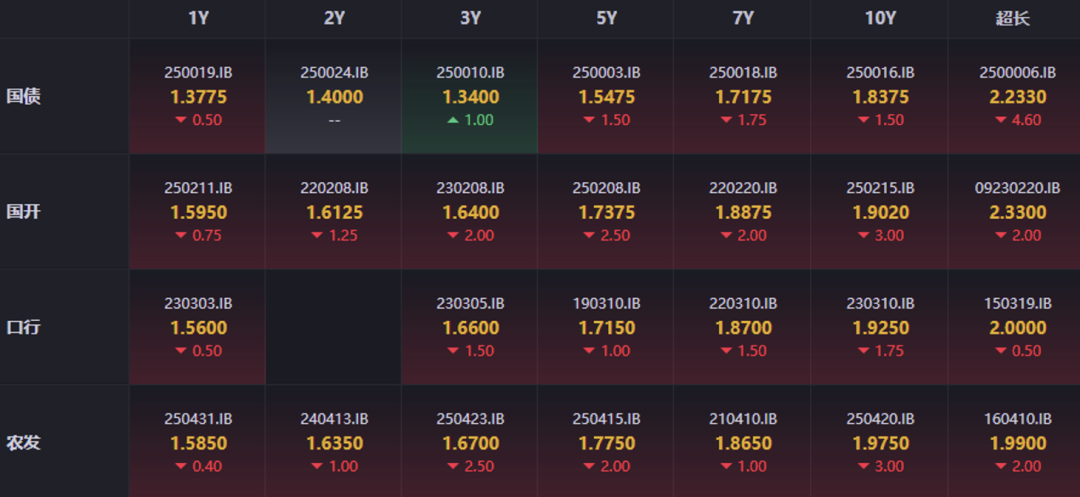Click the down arrow beside 0.40 change
1080x497 pixels.
click(181, 467)
